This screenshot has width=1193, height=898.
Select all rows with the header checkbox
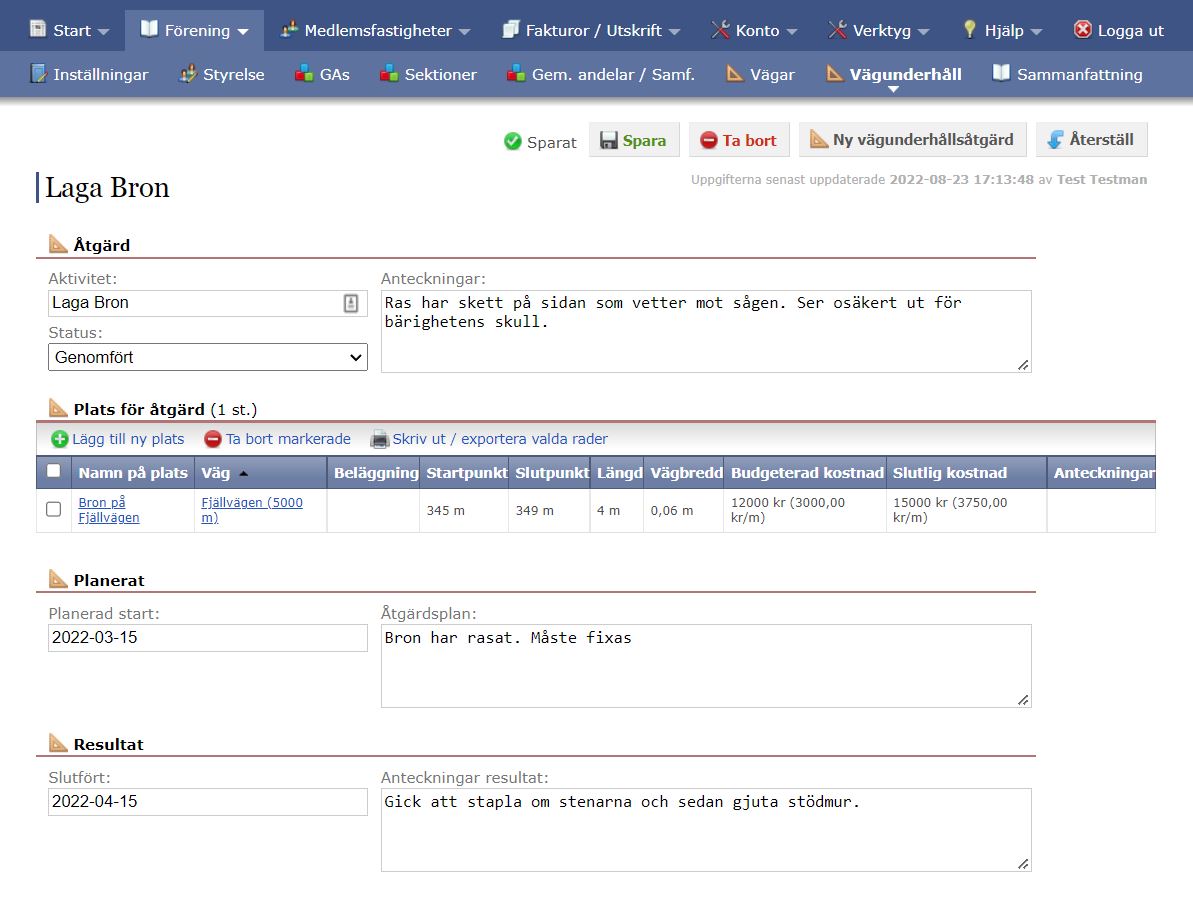point(54,472)
